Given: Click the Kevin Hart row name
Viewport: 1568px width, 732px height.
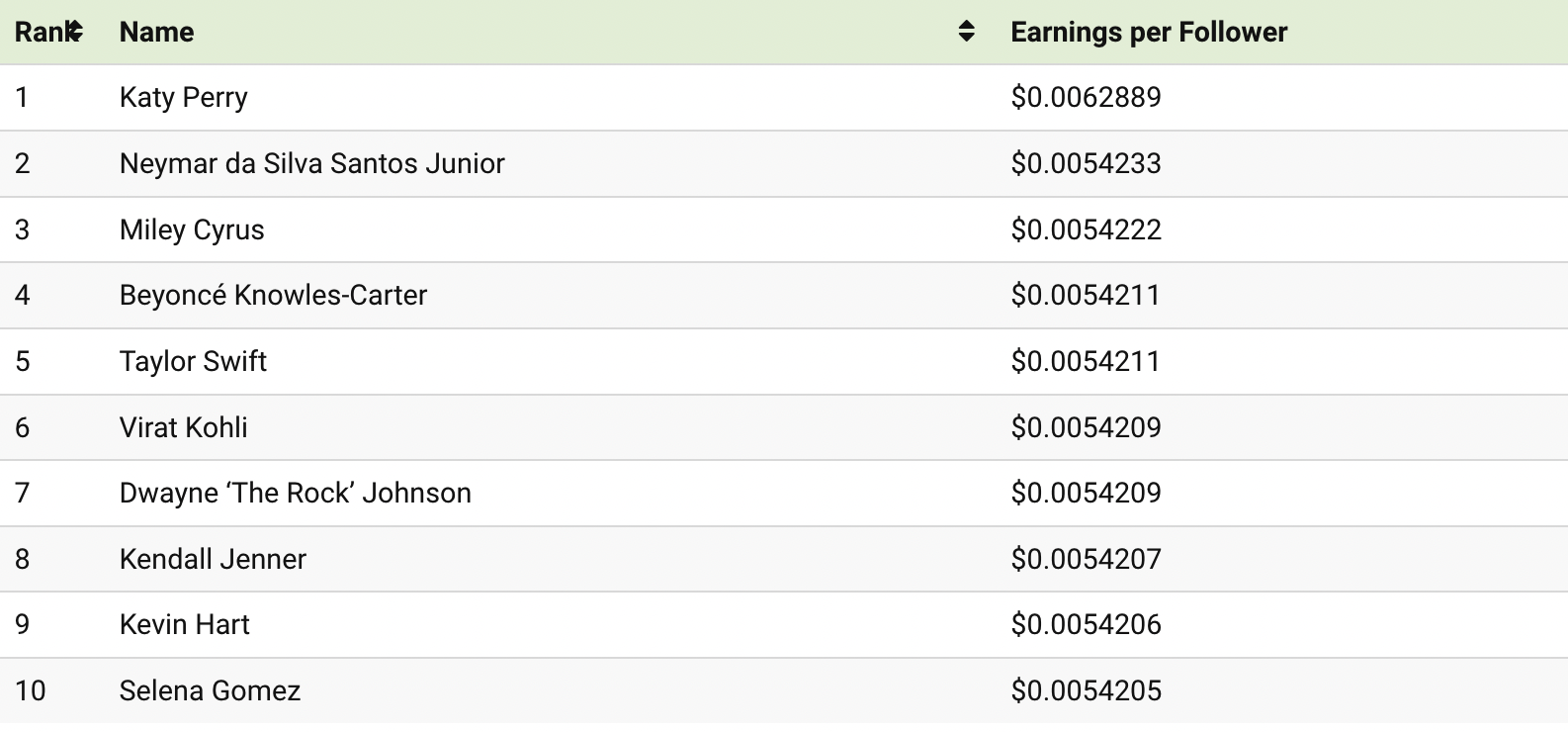Looking at the screenshot, I should point(184,624).
